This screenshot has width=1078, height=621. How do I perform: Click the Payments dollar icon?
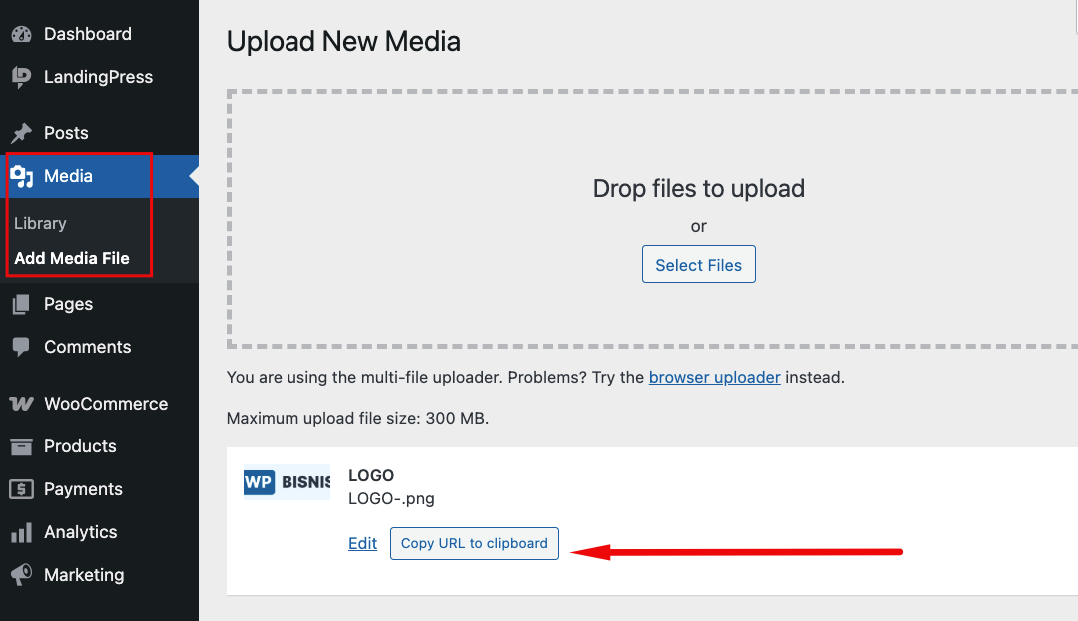pyautogui.click(x=21, y=489)
